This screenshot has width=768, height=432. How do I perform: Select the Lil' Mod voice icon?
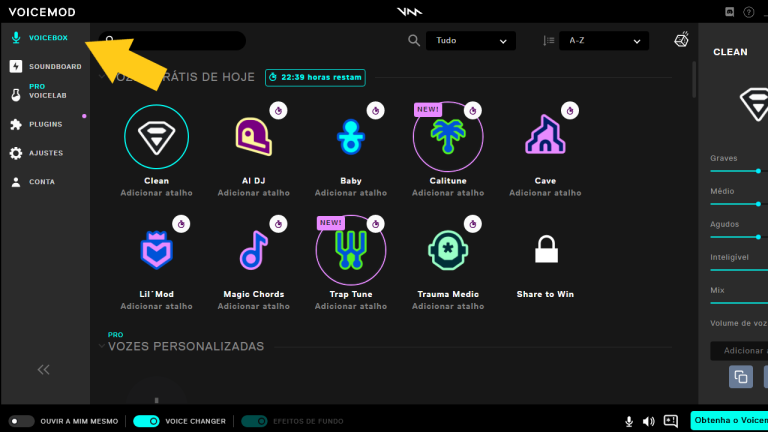(156, 250)
